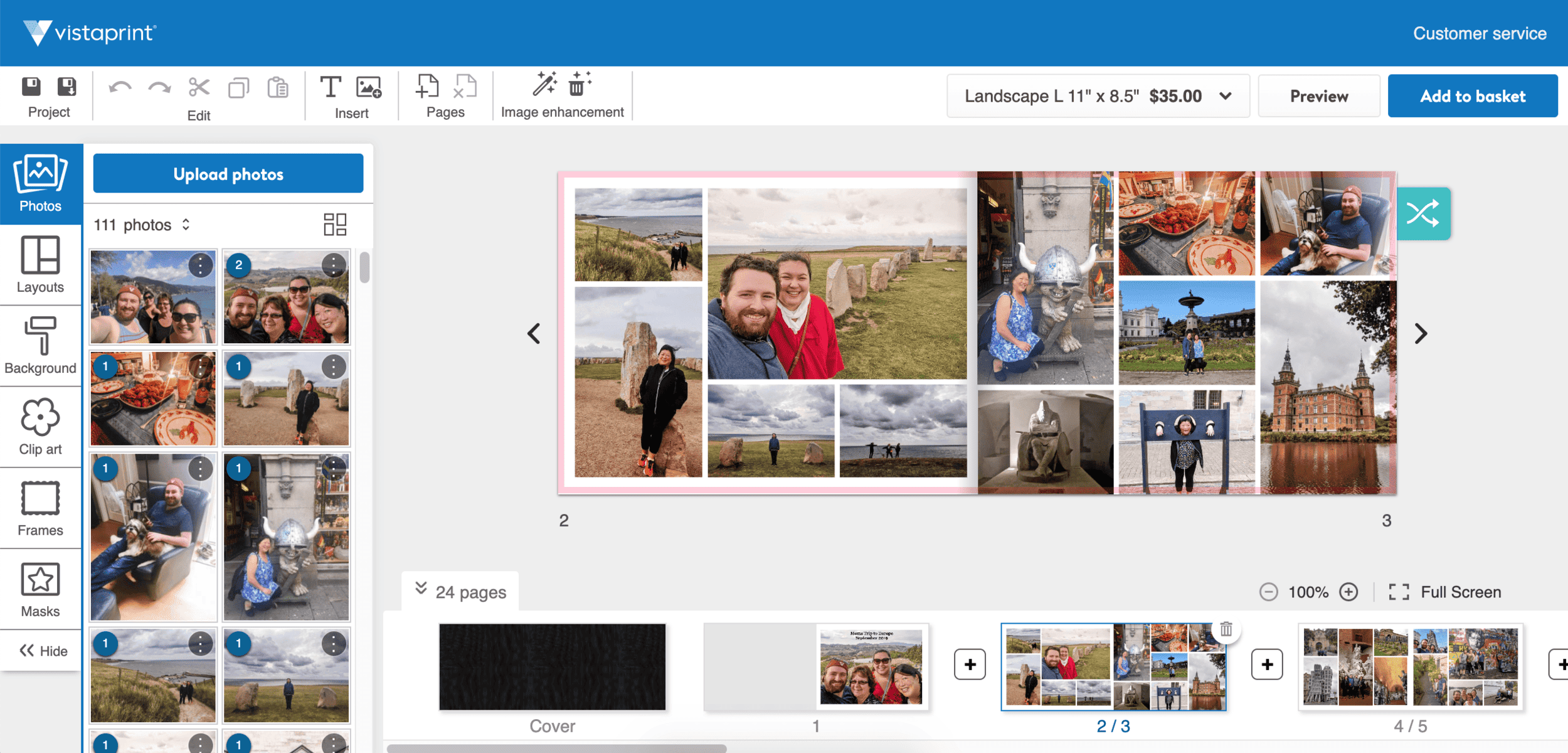The height and width of the screenshot is (753, 1568).
Task: Open options for man with dog photo
Action: [x=200, y=468]
